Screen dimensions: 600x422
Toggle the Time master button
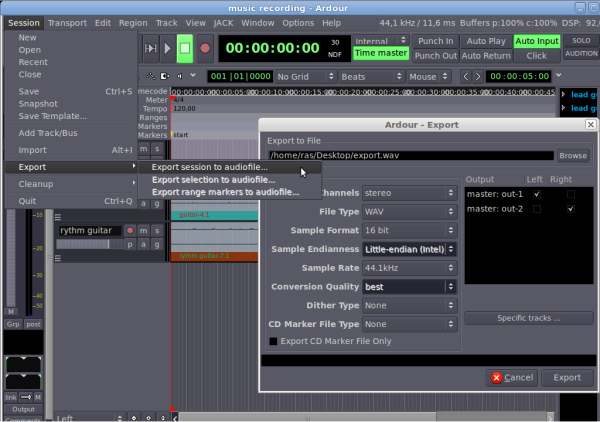381,53
